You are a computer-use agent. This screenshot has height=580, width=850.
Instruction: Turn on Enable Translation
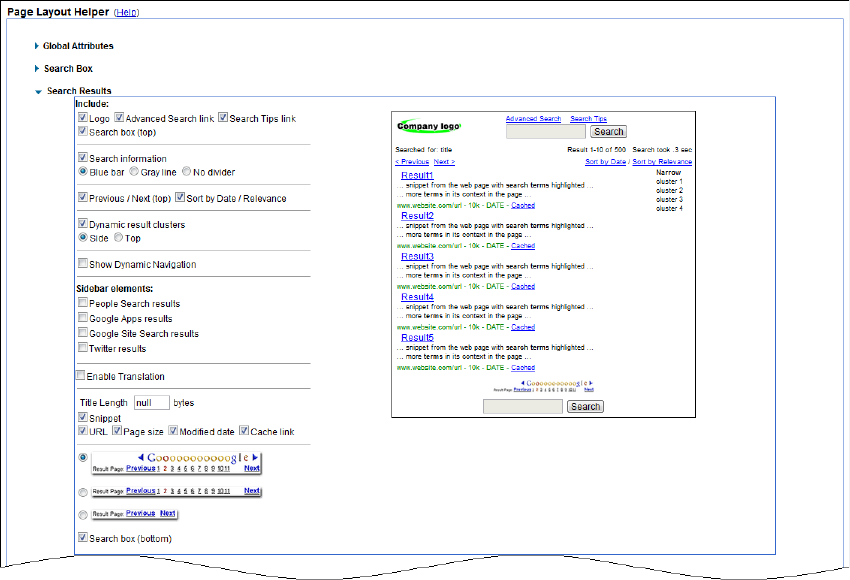click(83, 377)
